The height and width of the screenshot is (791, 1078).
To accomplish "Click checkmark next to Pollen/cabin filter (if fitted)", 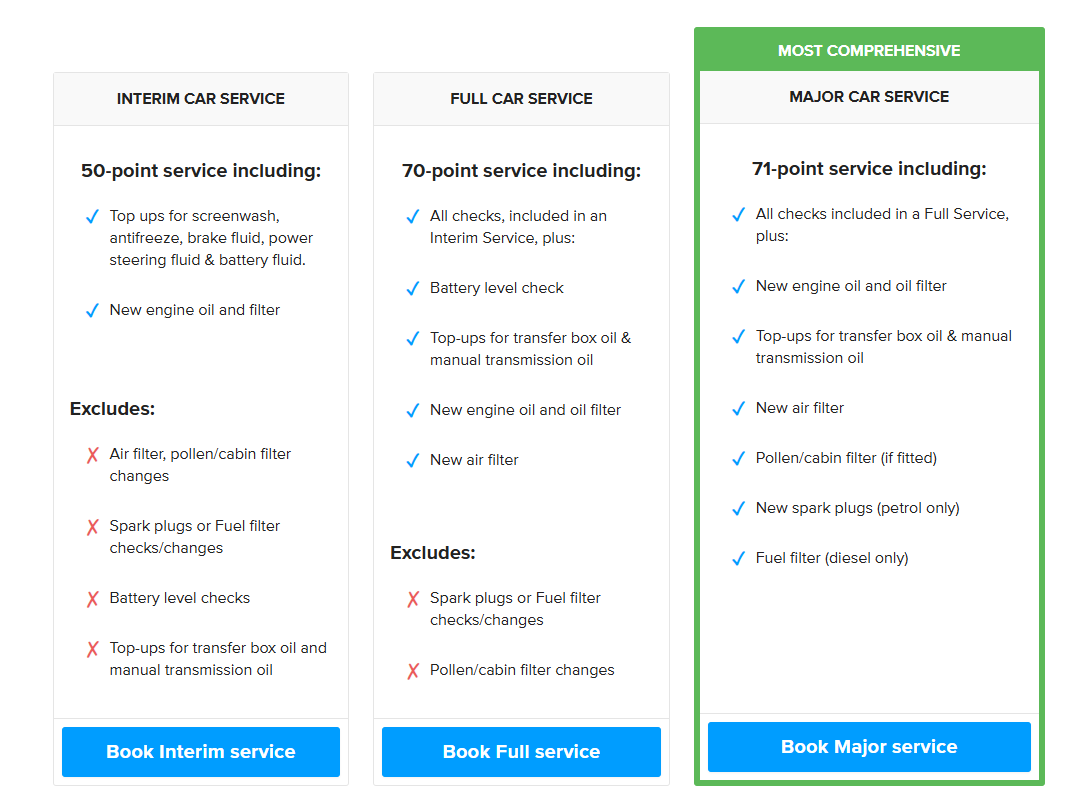I will pos(738,459).
